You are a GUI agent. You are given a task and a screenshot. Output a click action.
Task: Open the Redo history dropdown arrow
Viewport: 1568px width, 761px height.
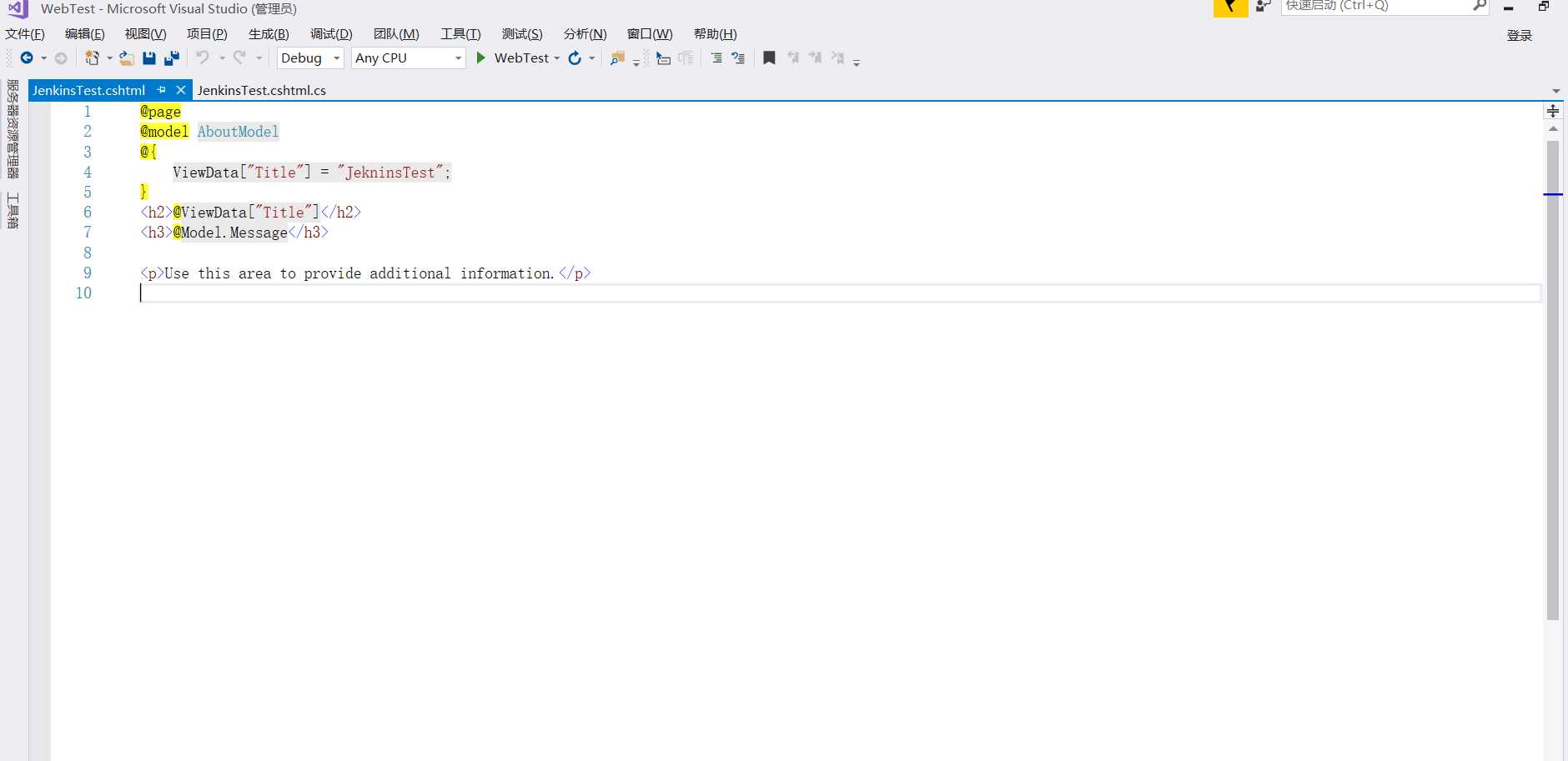pyautogui.click(x=259, y=58)
